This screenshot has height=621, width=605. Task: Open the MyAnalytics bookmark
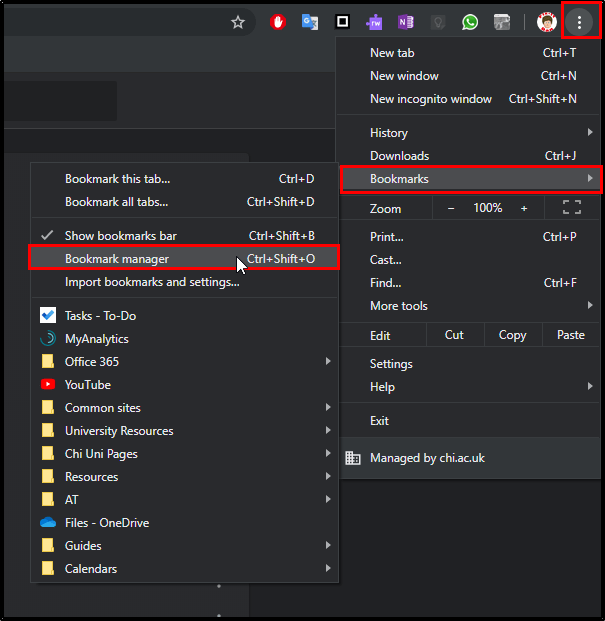[x=185, y=339]
